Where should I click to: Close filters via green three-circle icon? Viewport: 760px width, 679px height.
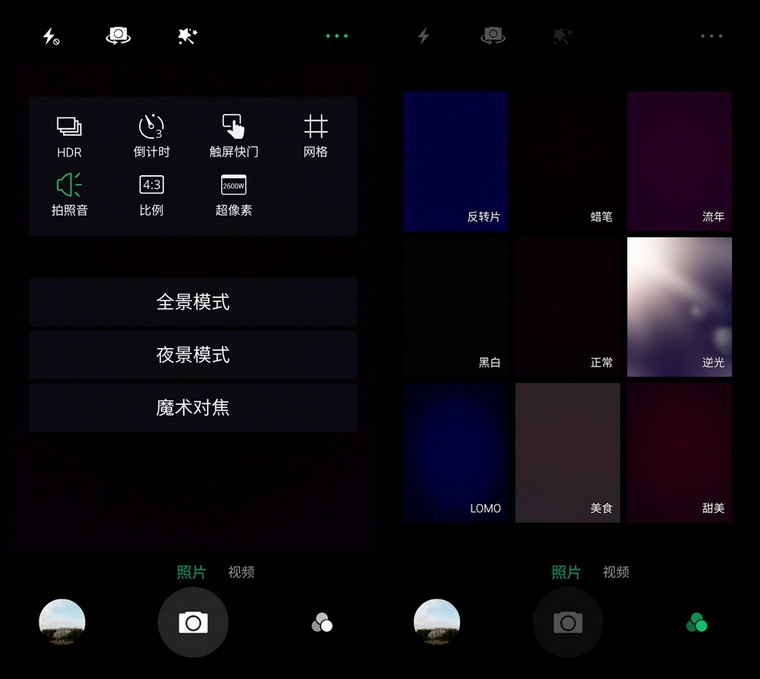[x=696, y=623]
